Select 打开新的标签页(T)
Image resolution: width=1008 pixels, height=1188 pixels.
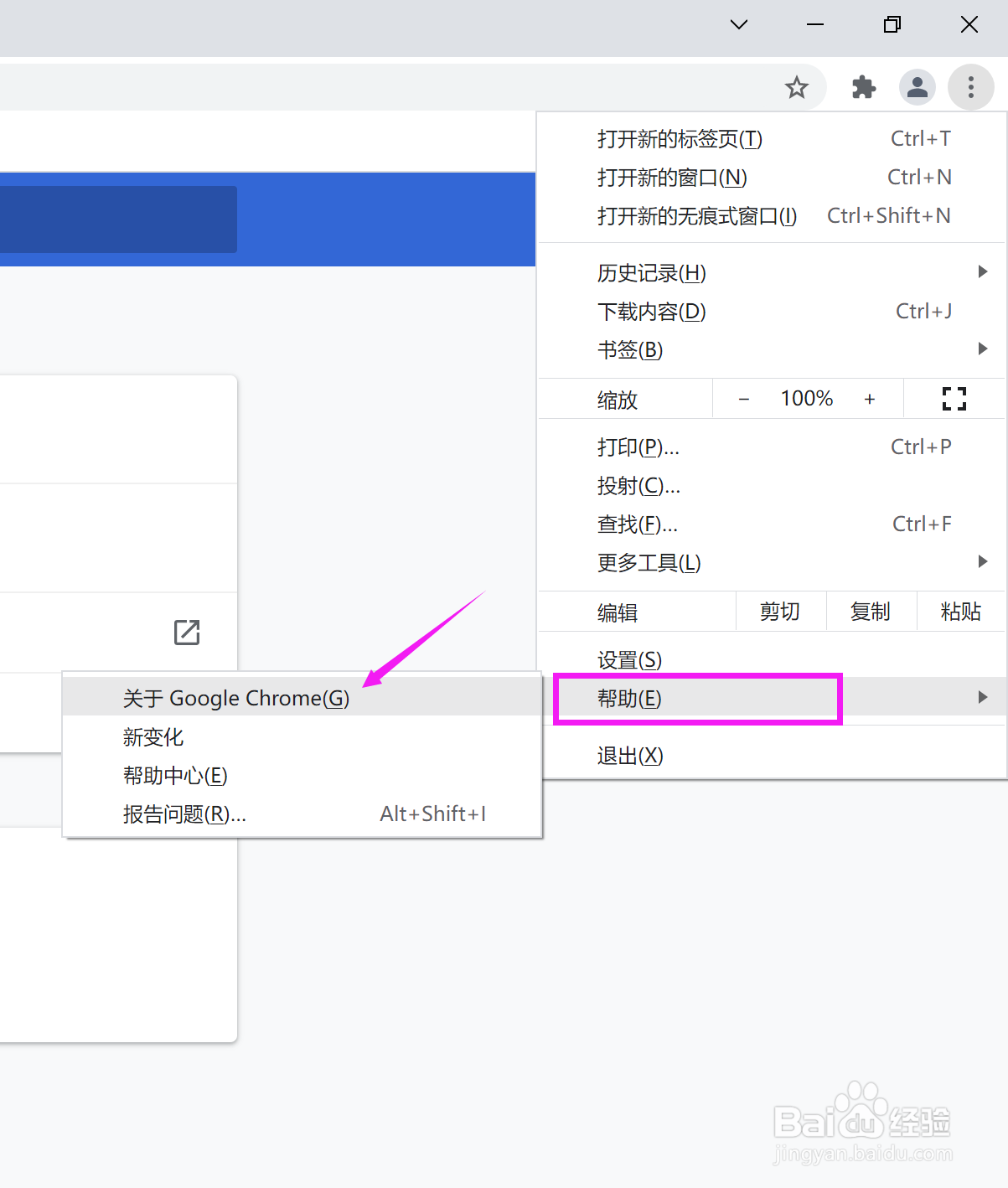[x=772, y=139]
